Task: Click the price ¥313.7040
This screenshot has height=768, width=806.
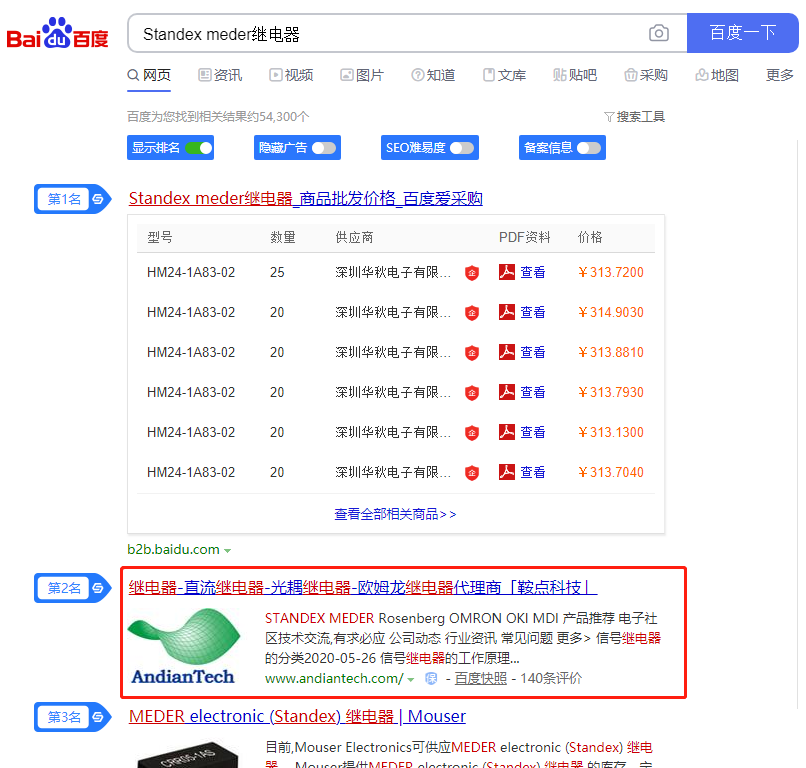Action: (x=611, y=472)
